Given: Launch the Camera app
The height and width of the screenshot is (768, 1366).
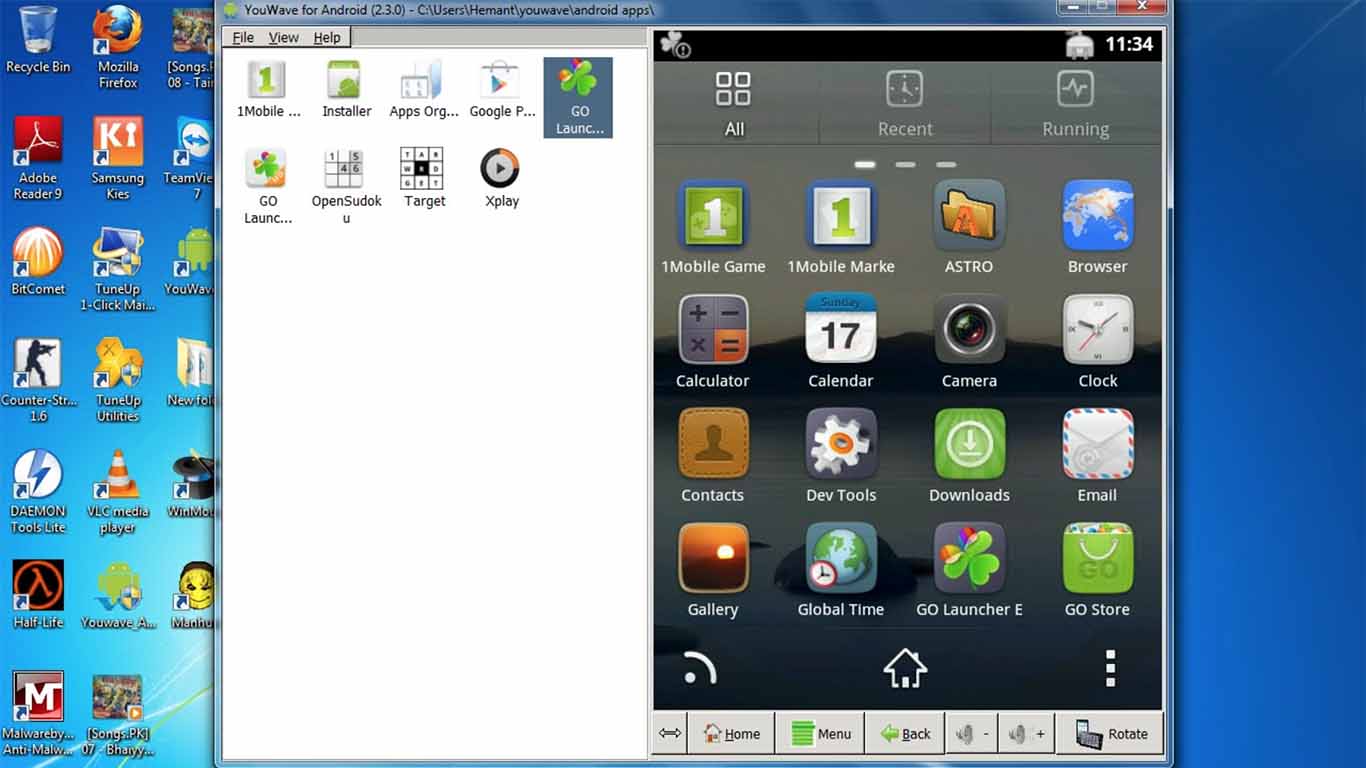Looking at the screenshot, I should pyautogui.click(x=969, y=342).
